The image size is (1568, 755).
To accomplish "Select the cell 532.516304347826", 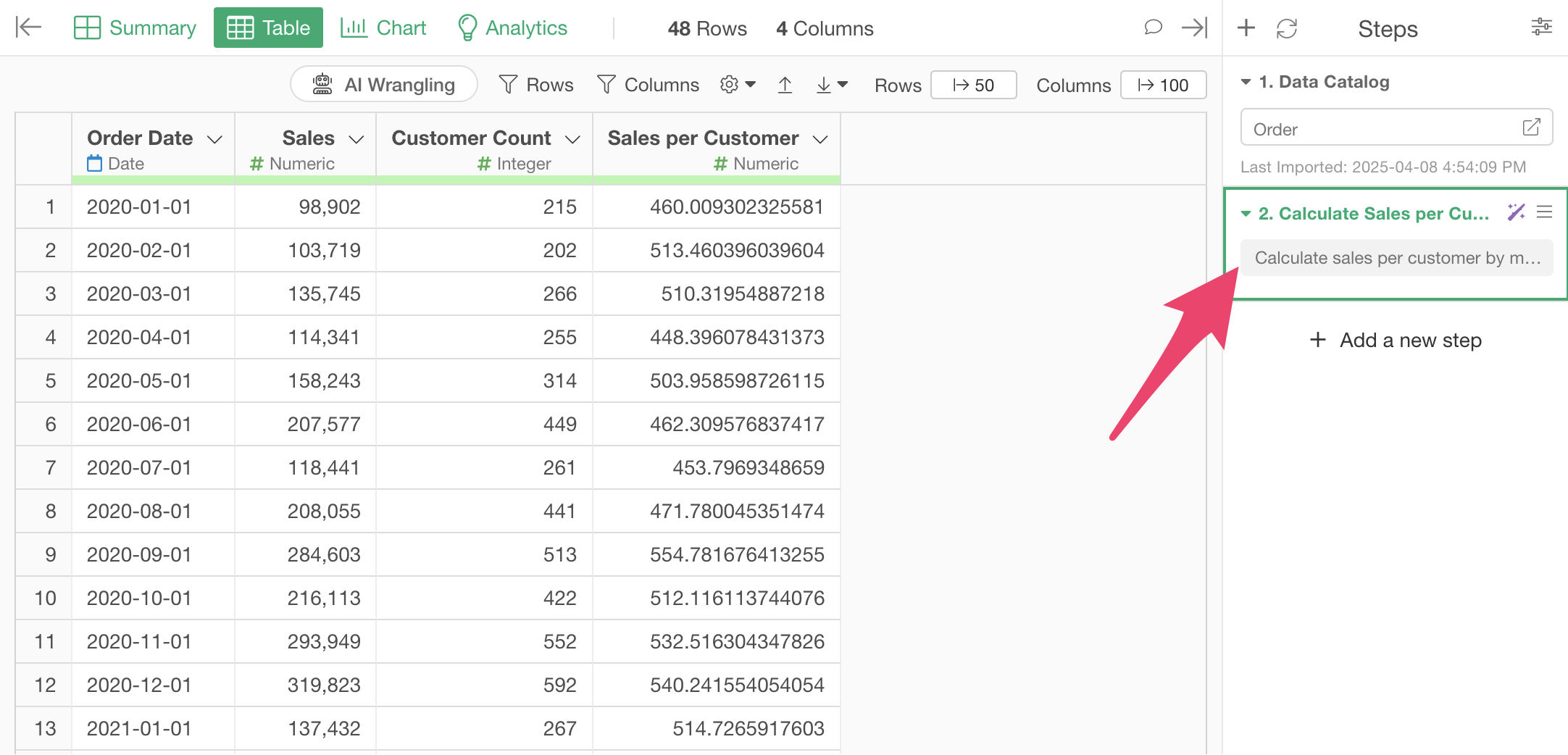I will tap(717, 642).
